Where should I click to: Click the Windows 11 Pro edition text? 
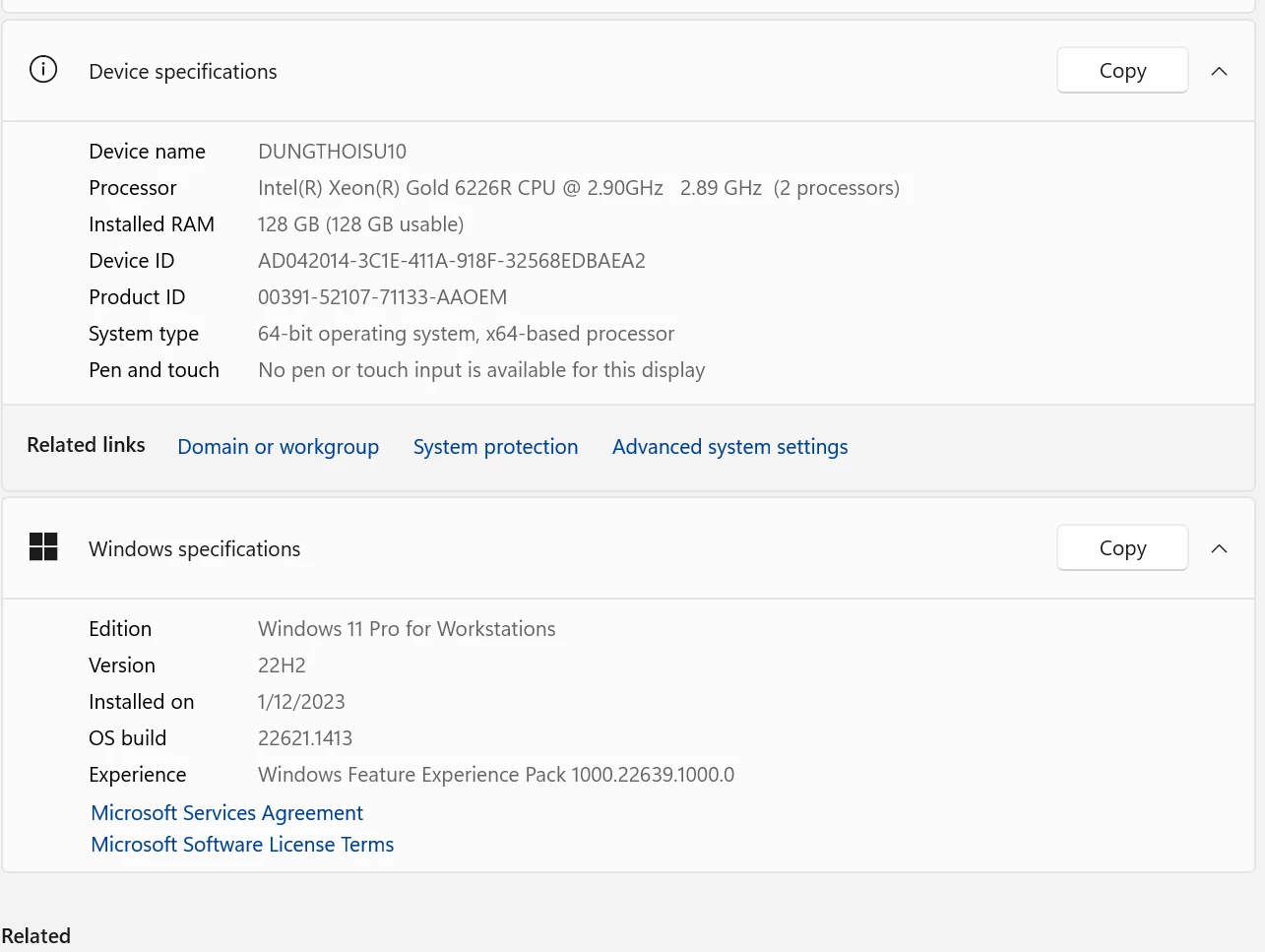(406, 629)
